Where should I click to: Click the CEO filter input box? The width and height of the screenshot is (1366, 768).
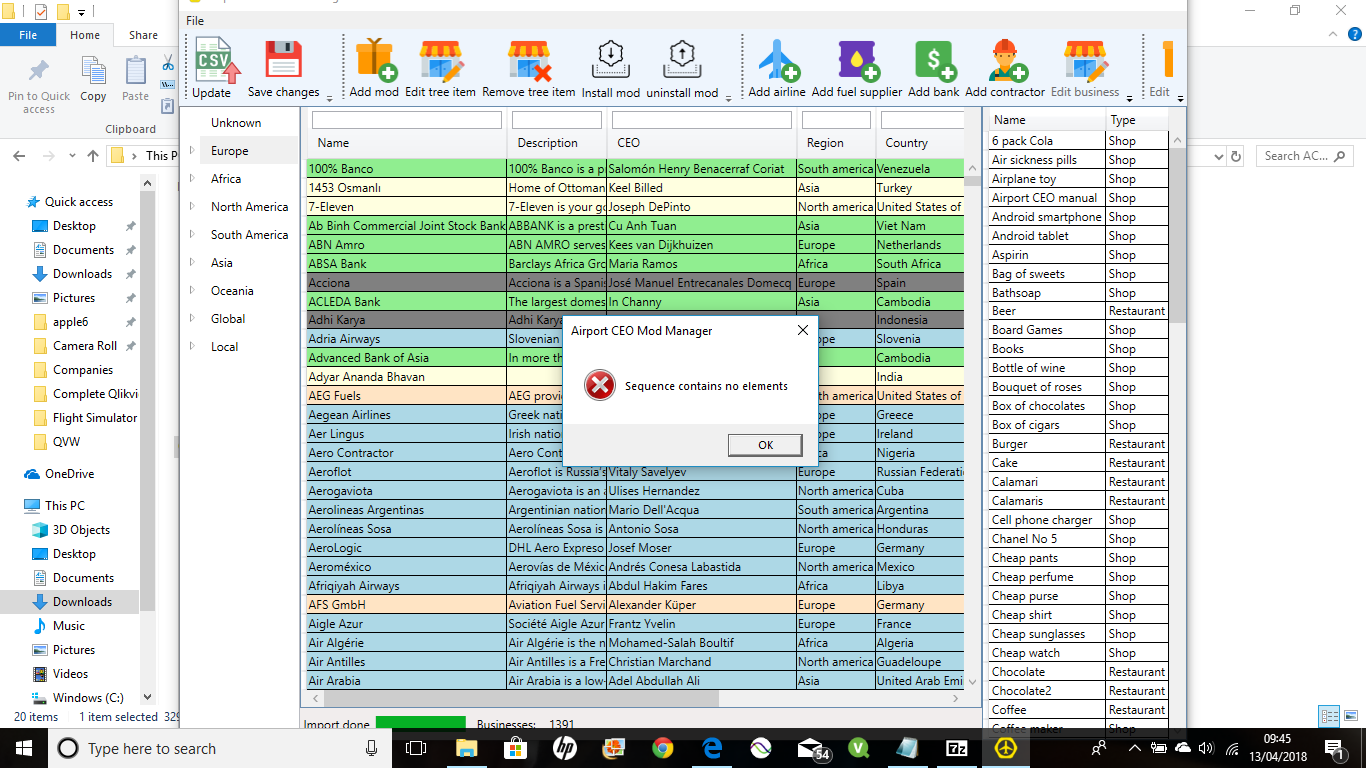pos(701,120)
